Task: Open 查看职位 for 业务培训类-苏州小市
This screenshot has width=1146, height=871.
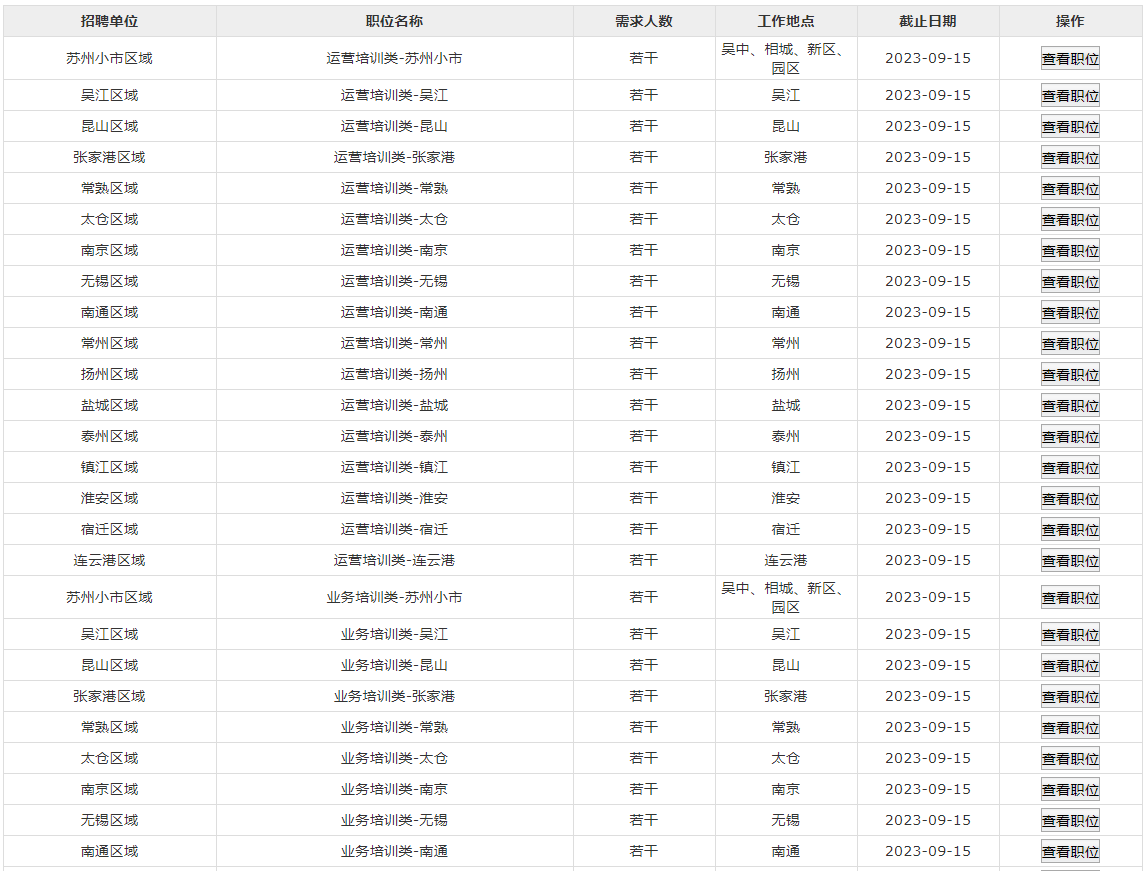Action: [1070, 598]
